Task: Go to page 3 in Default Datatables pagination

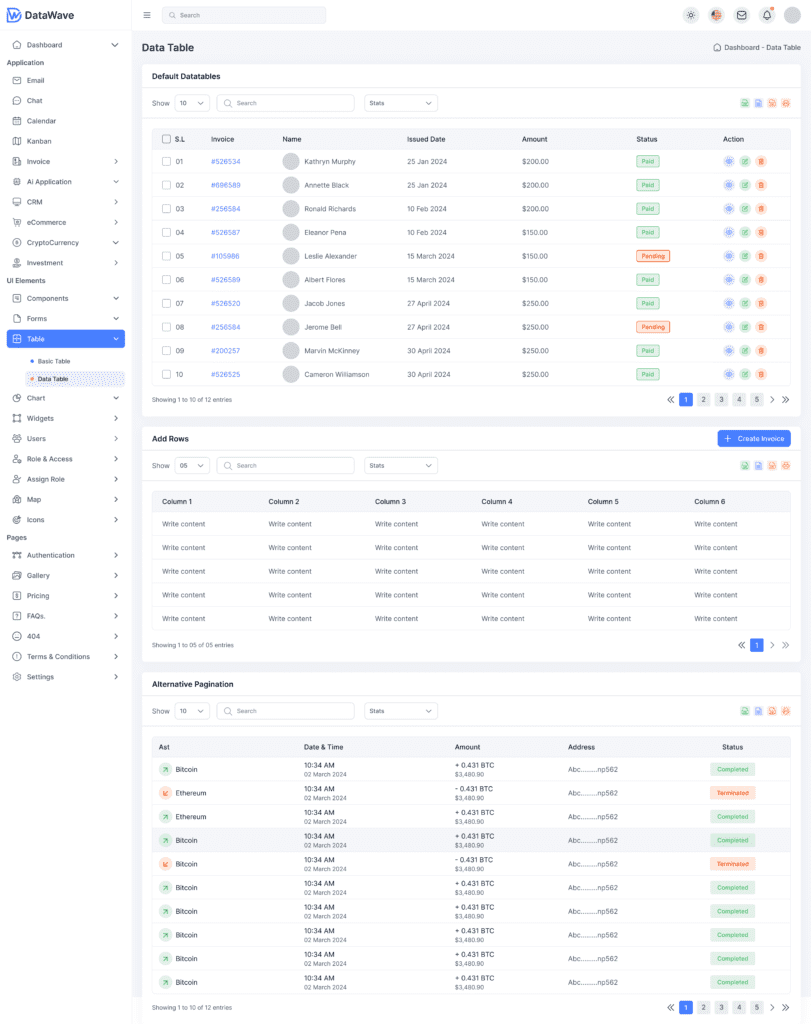Action: (721, 399)
